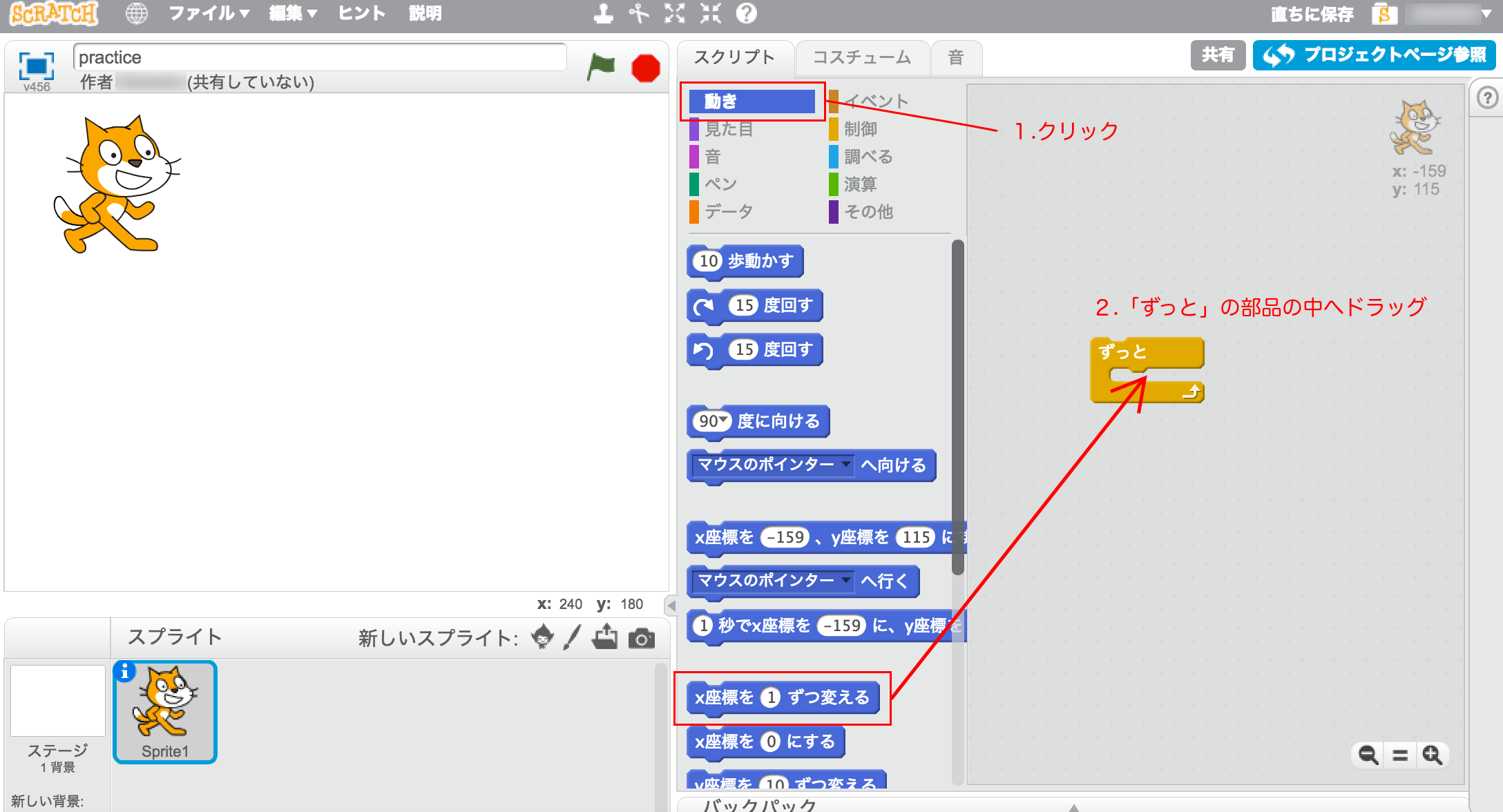This screenshot has height=812, width=1503.
Task: Switch to the 音 tab
Action: (956, 57)
